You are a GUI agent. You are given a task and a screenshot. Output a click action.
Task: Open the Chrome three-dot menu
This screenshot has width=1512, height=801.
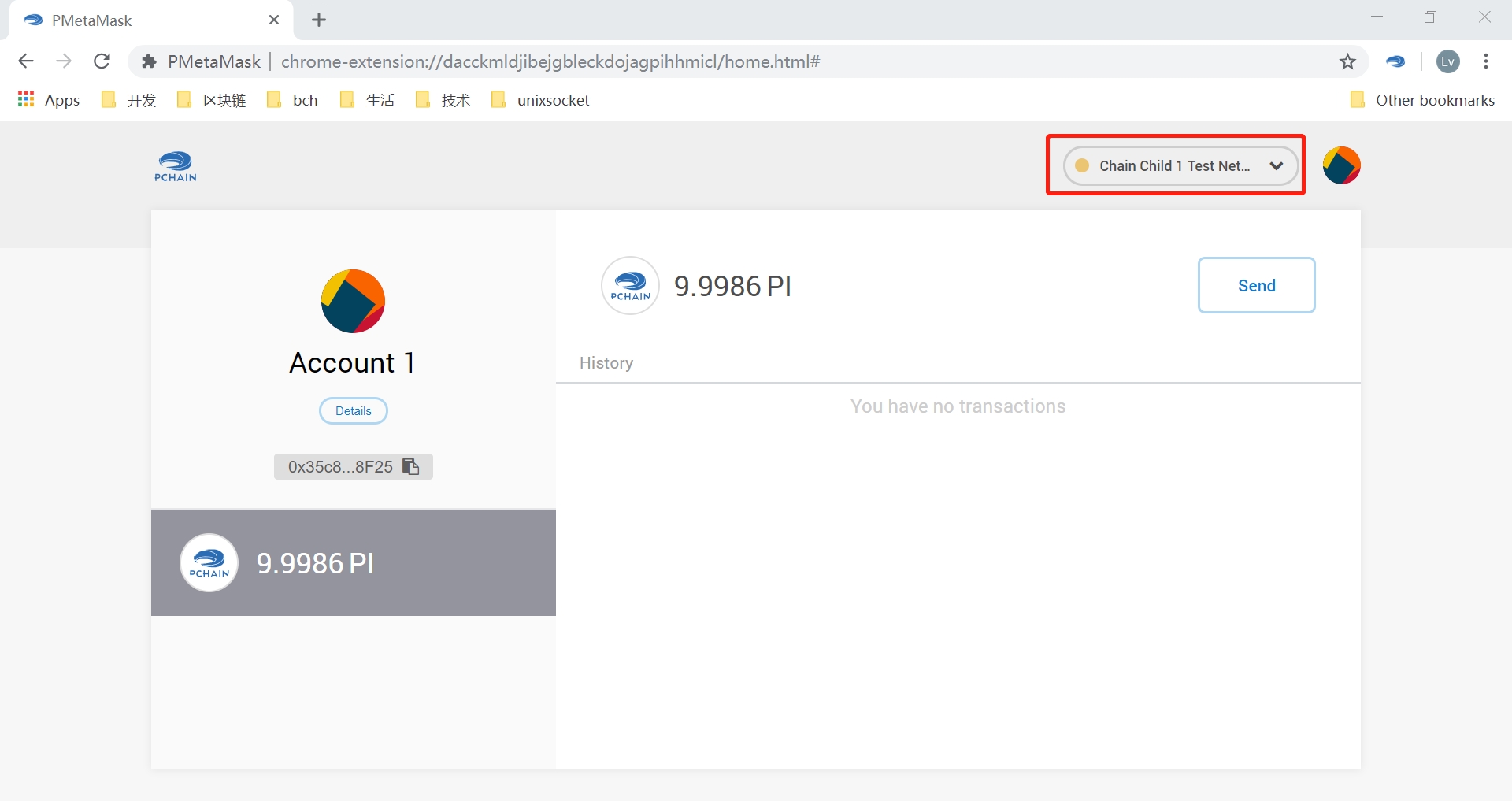coord(1485,61)
